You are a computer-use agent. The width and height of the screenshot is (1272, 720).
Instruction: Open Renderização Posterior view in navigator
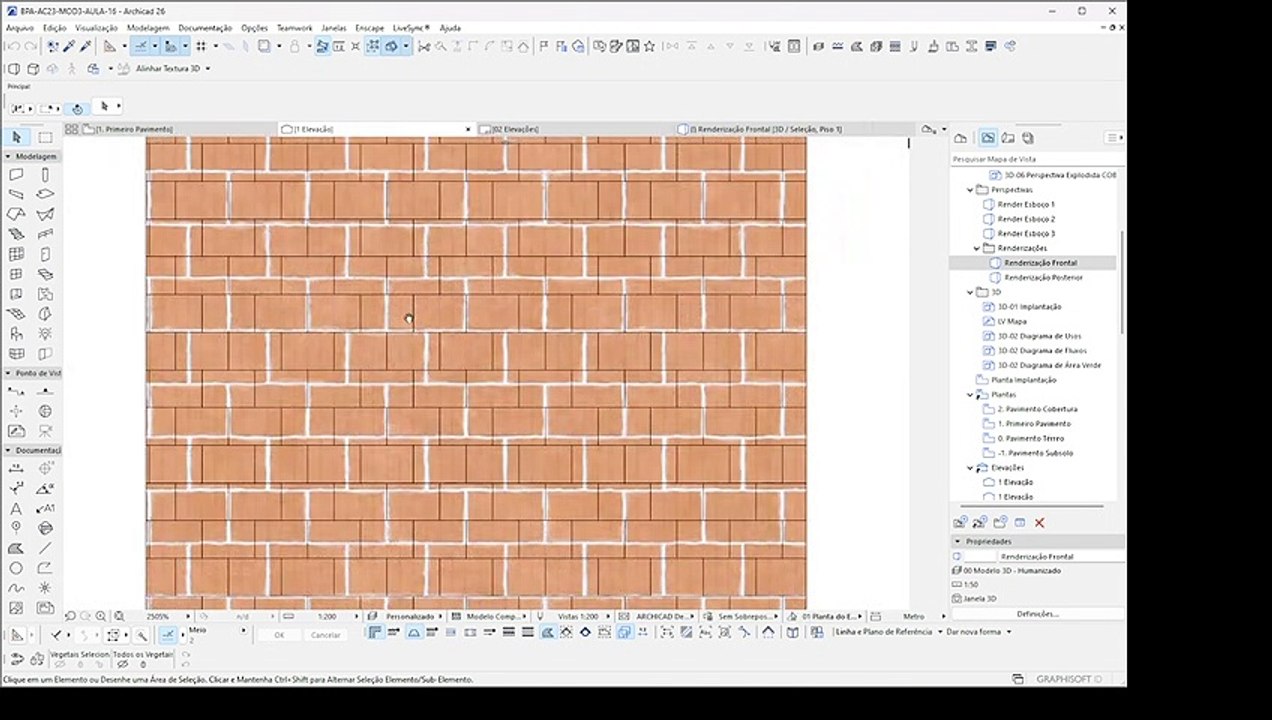[x=1043, y=277]
